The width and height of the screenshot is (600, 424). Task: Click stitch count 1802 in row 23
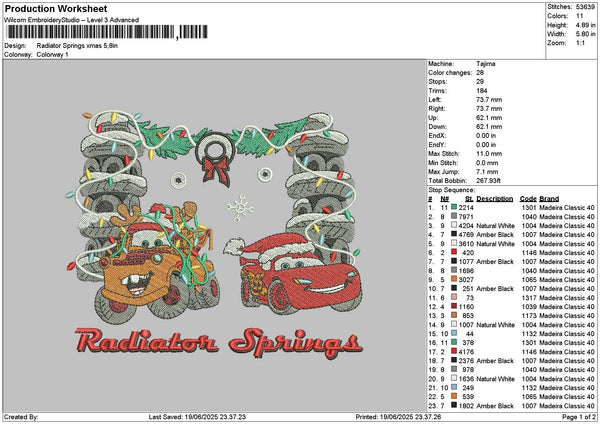tap(466, 406)
